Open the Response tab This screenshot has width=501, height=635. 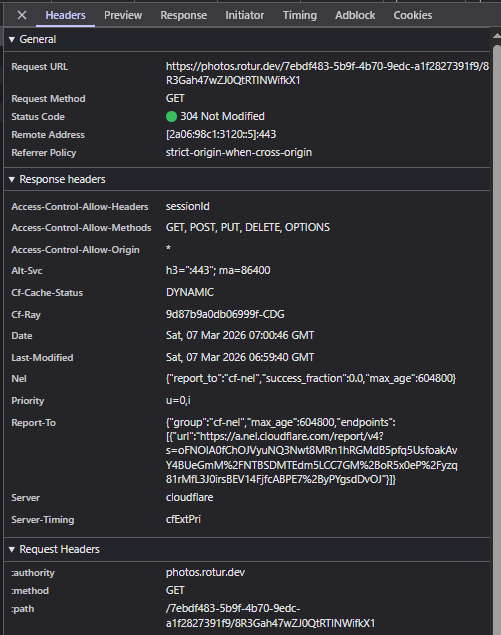[183, 15]
